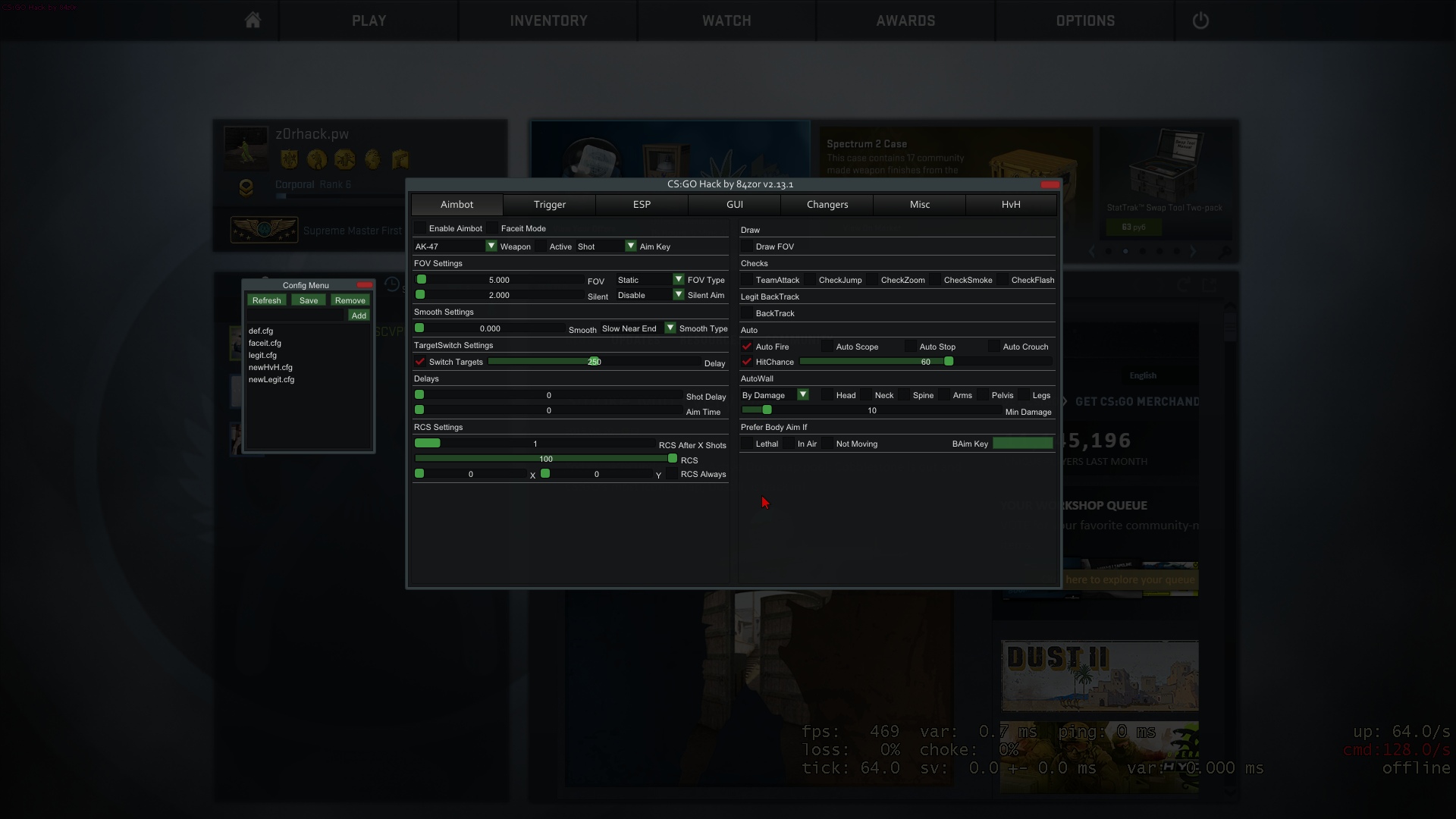Screen dimensions: 1456x819
Task: Click the Refresh button in Config Menu
Action: coord(267,300)
